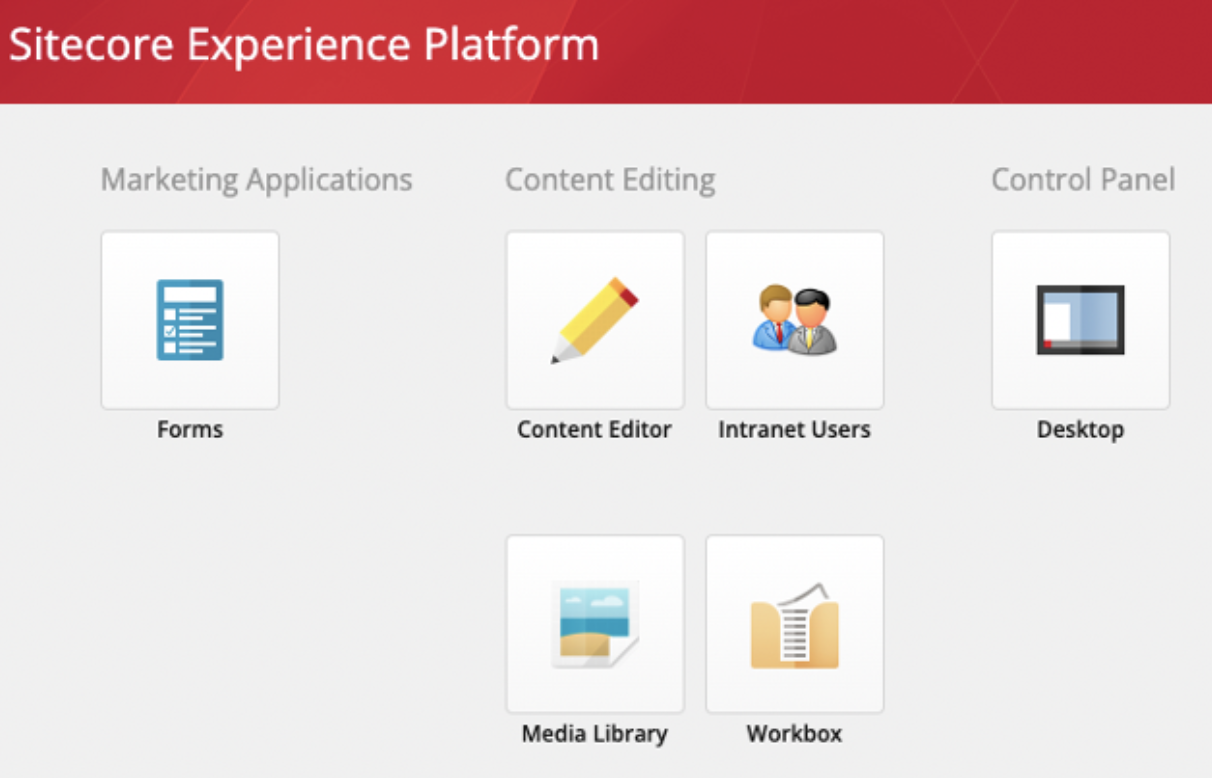Click the Forms label text
The width and height of the screenshot is (1212, 778).
coord(189,429)
